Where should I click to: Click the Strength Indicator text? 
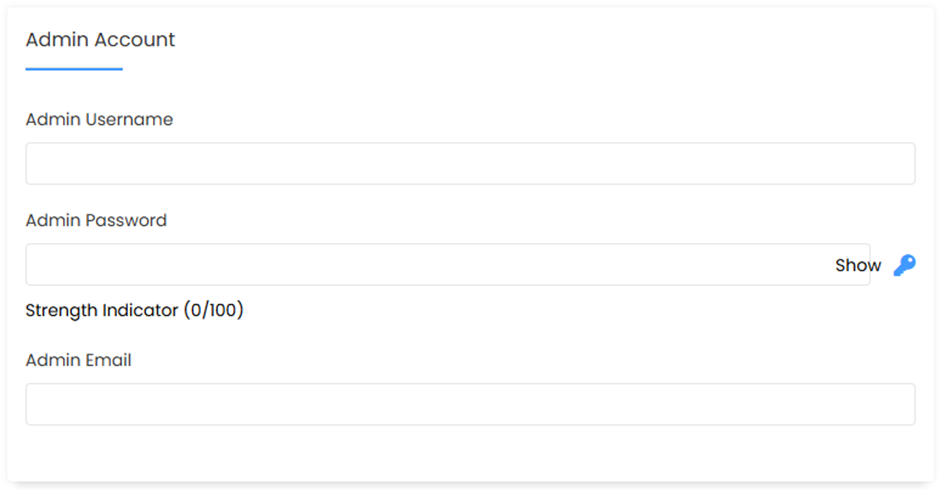[x=102, y=310]
